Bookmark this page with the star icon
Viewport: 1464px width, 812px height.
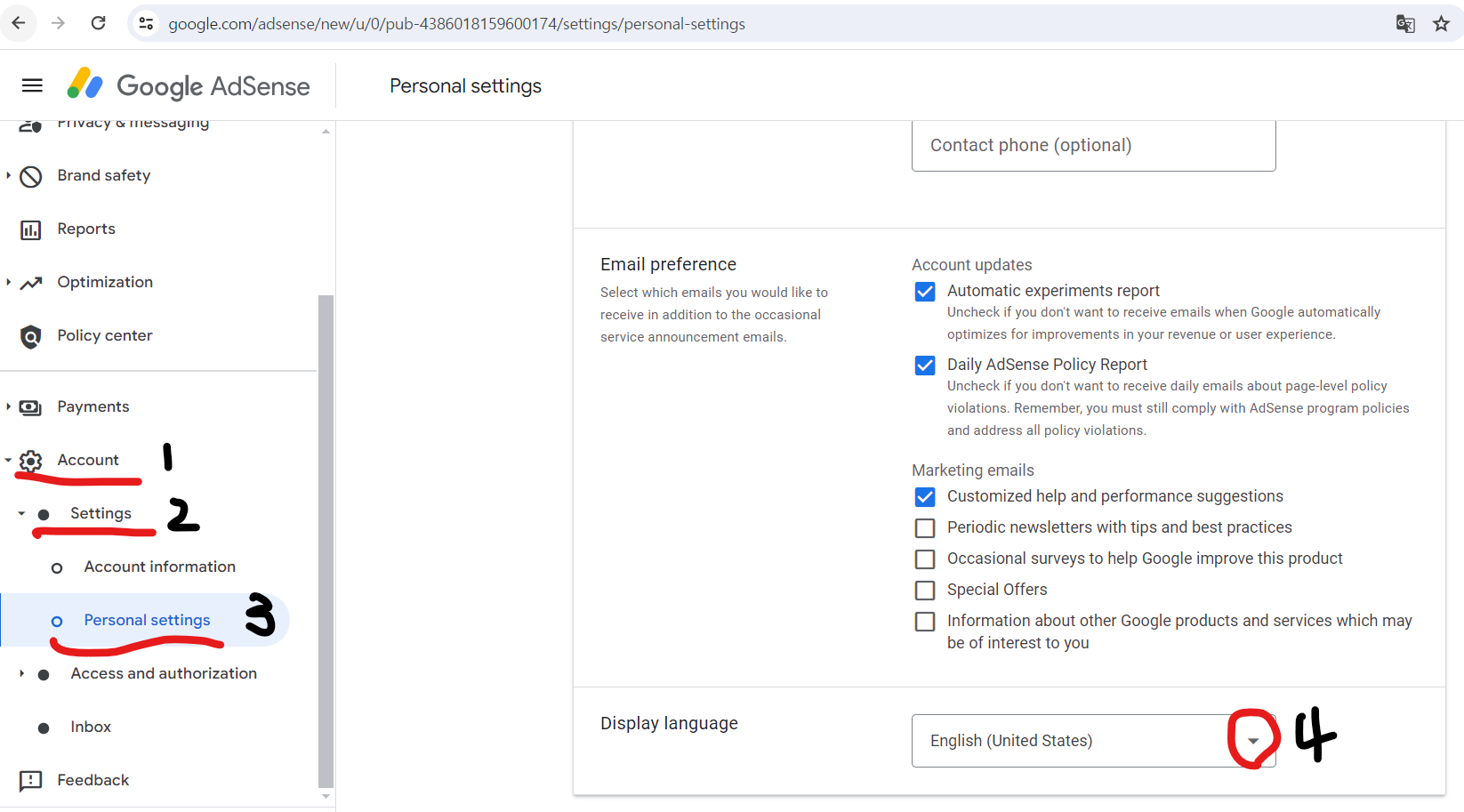1442,24
